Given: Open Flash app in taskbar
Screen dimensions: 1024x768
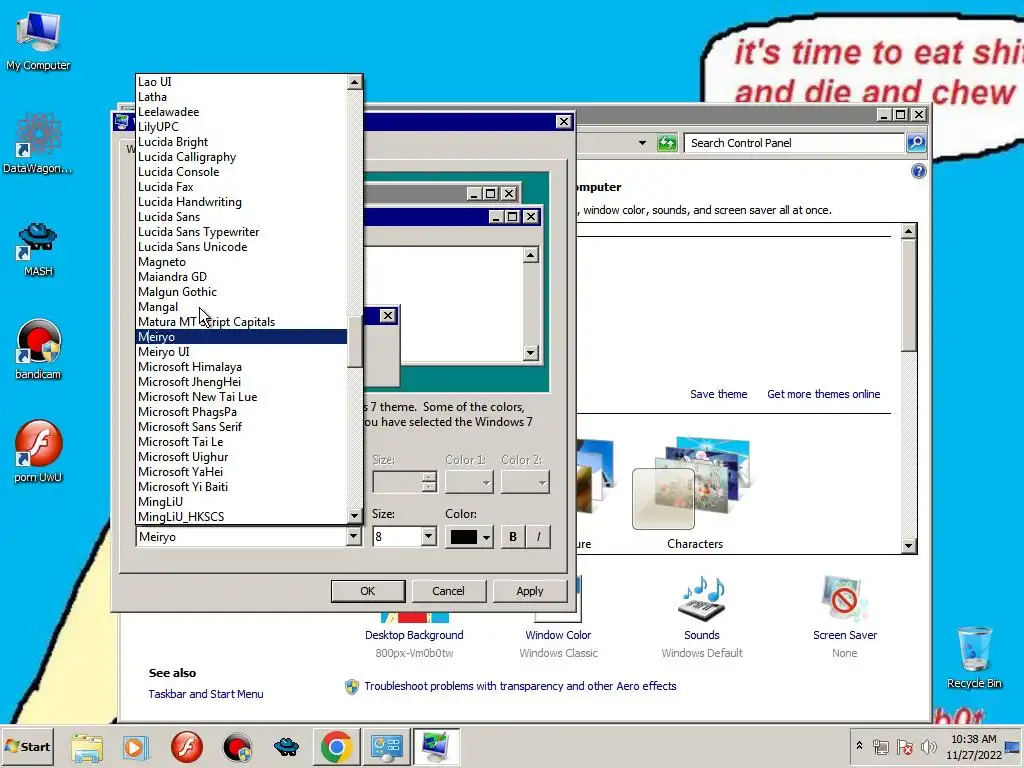Looking at the screenshot, I should pyautogui.click(x=187, y=747).
